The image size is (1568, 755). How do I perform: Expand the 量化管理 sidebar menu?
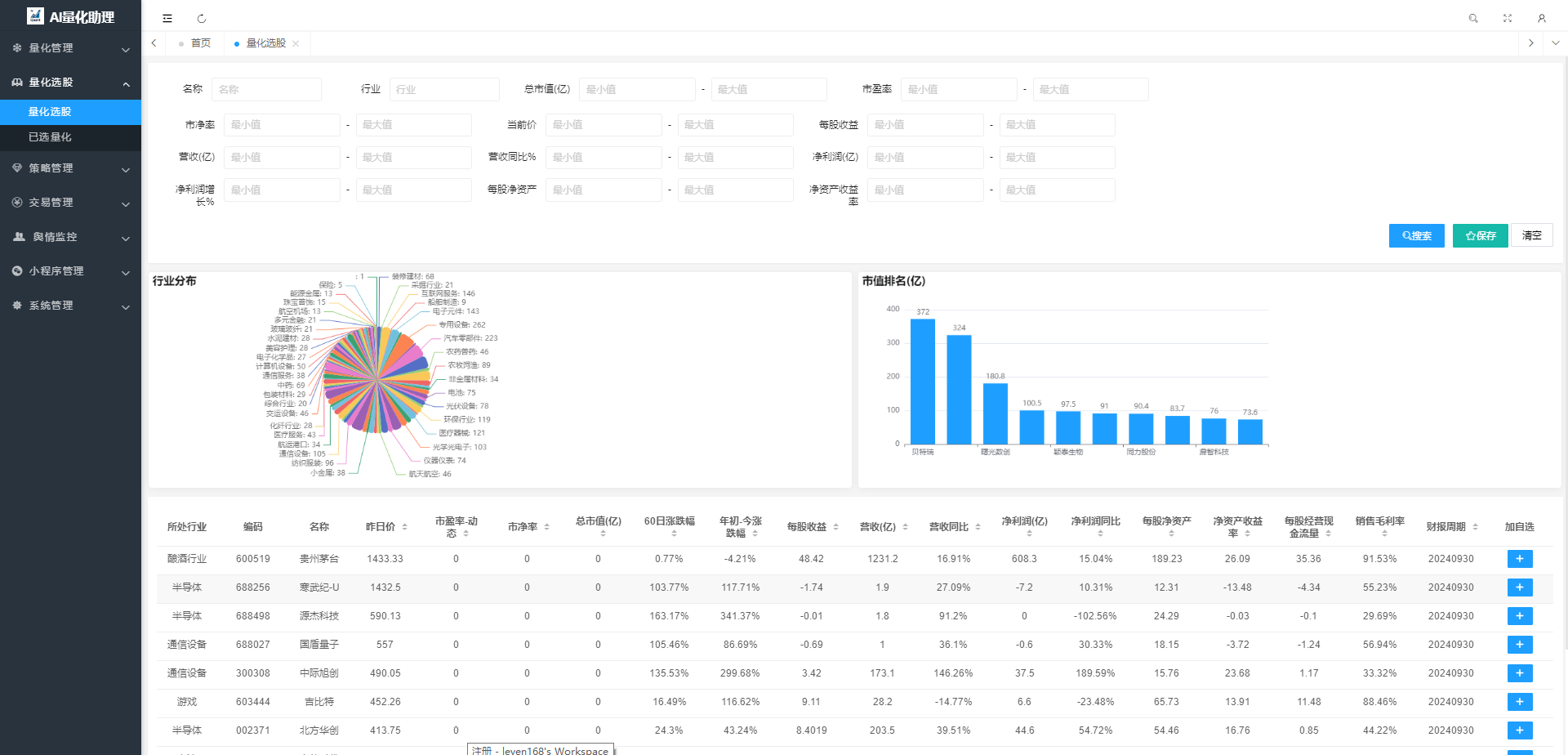pyautogui.click(x=70, y=48)
